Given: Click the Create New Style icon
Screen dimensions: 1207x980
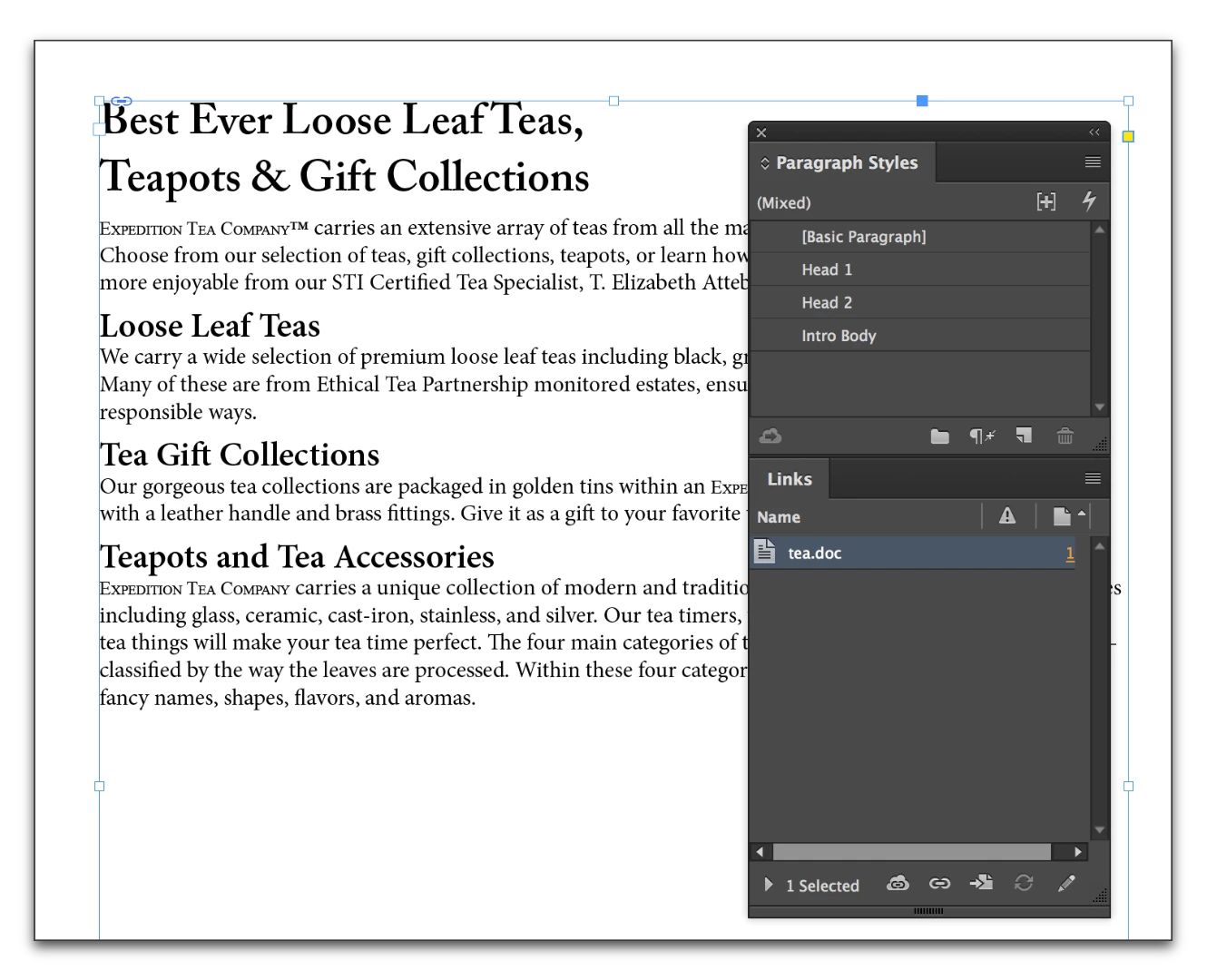Looking at the screenshot, I should tap(1024, 436).
